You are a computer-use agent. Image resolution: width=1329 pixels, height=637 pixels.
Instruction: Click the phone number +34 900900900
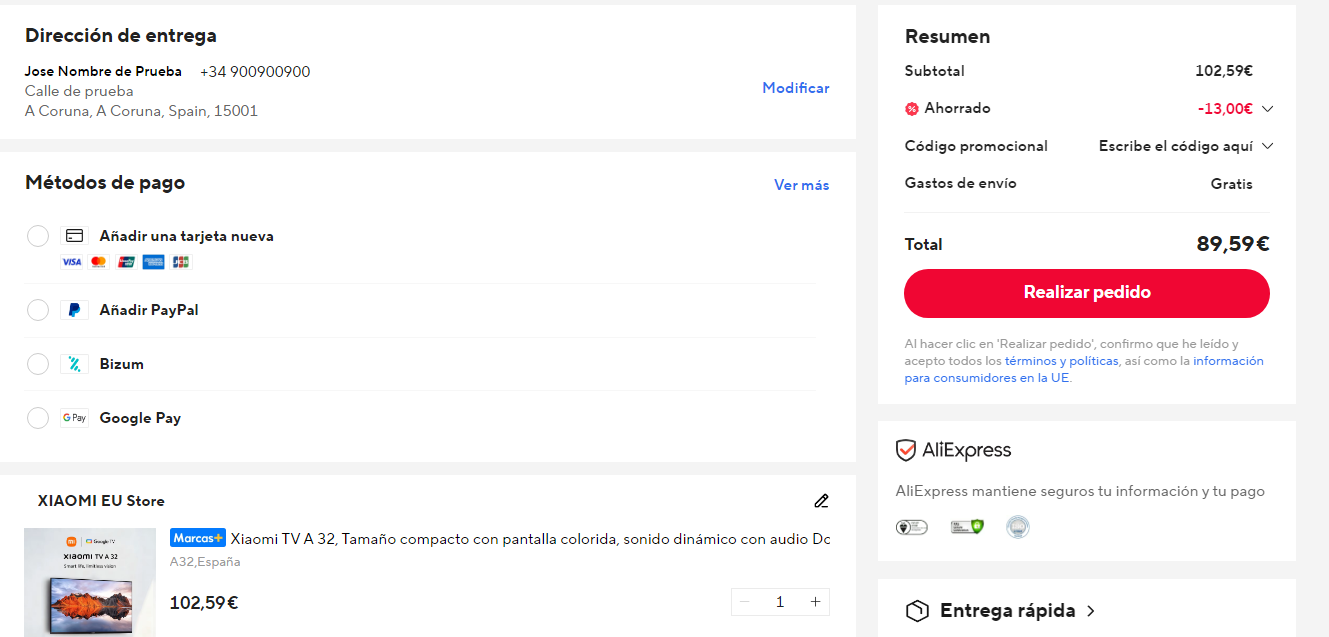(x=255, y=72)
